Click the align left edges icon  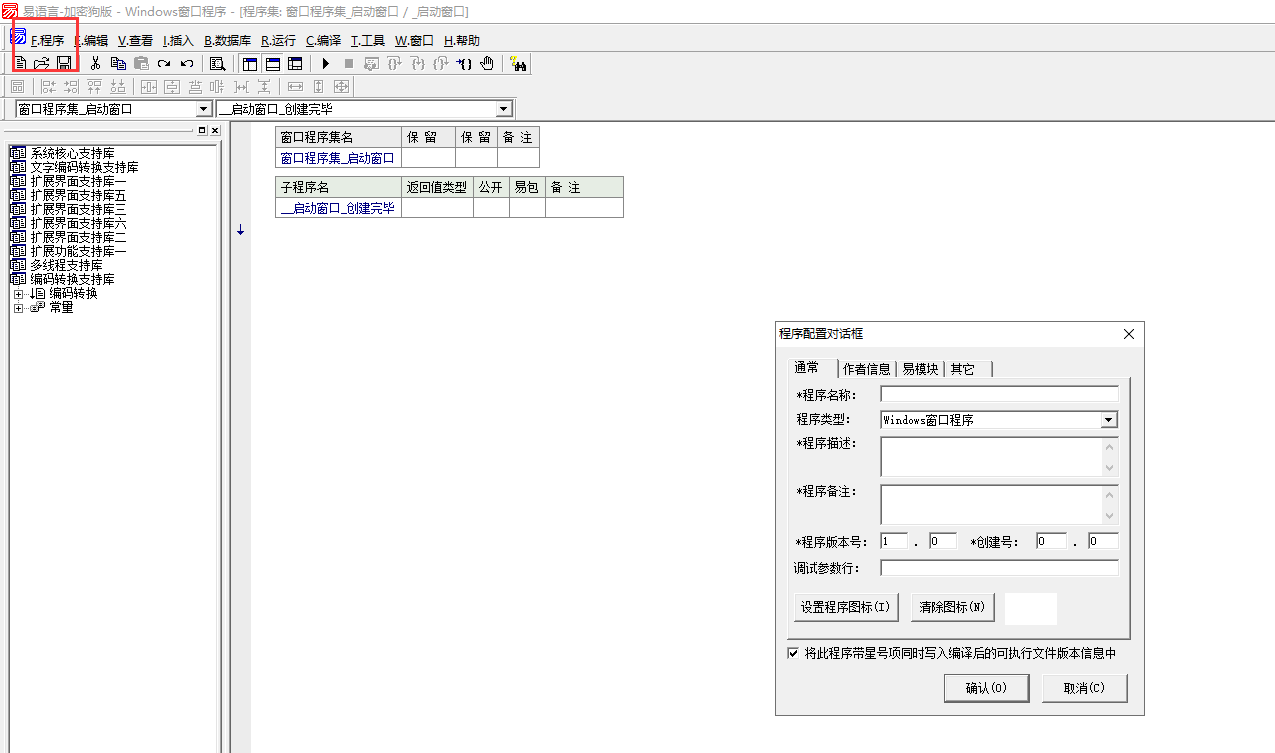tap(48, 87)
